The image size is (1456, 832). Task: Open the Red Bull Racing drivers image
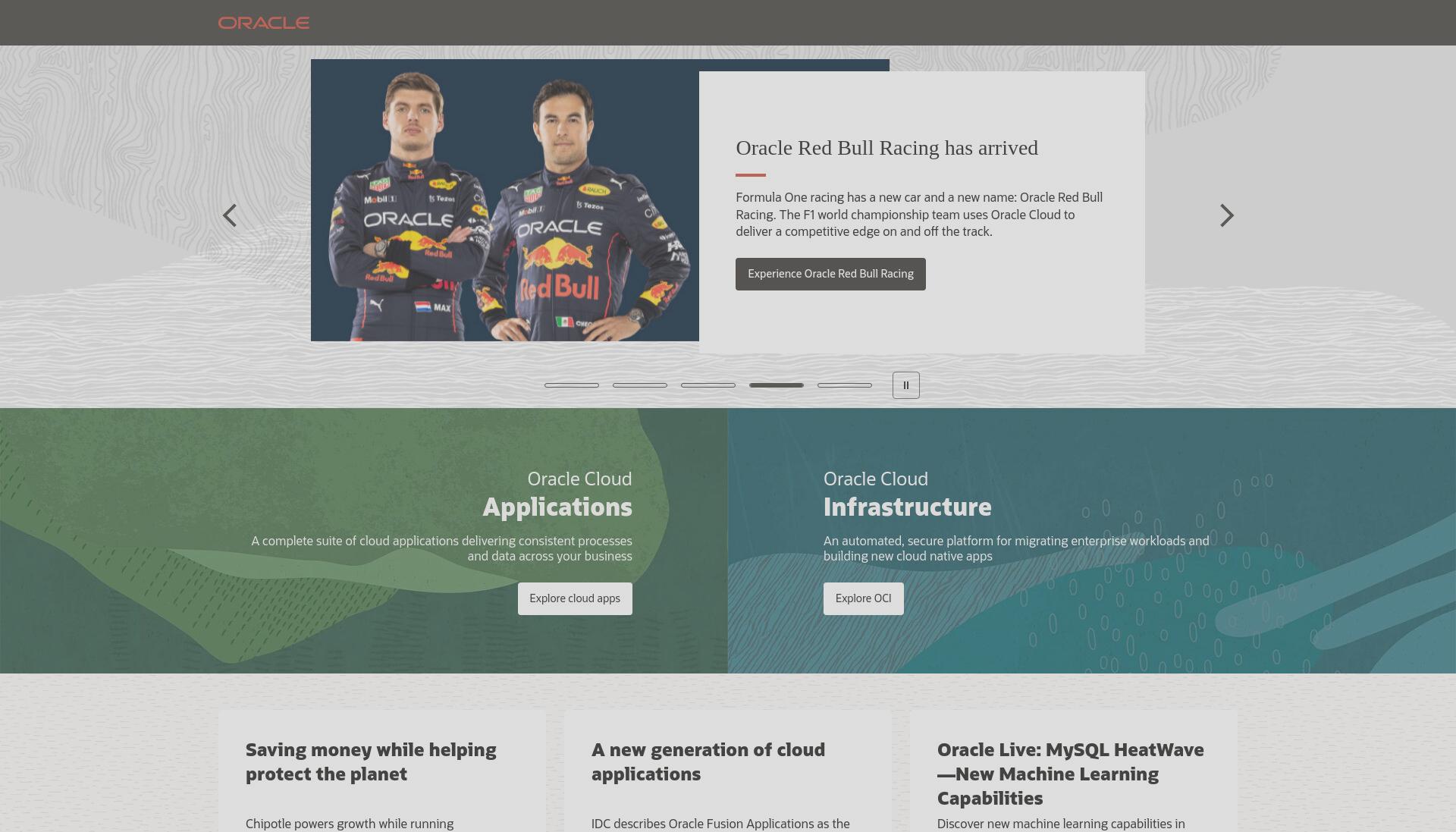pos(505,200)
